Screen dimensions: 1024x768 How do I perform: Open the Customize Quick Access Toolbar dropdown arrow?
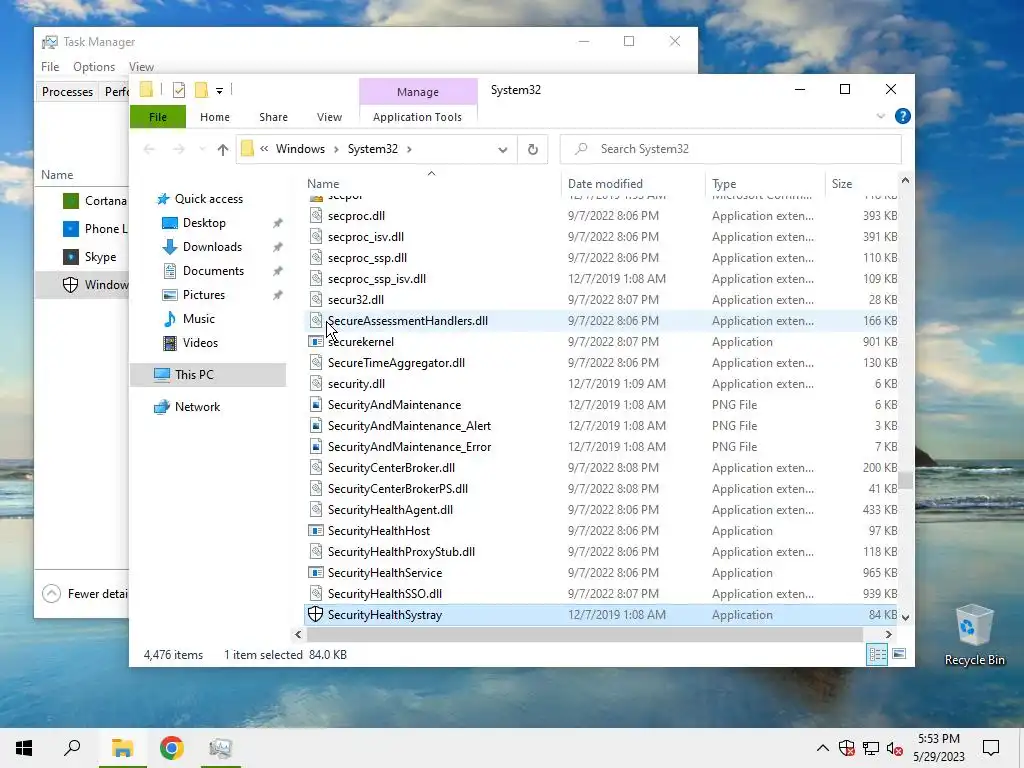(219, 91)
